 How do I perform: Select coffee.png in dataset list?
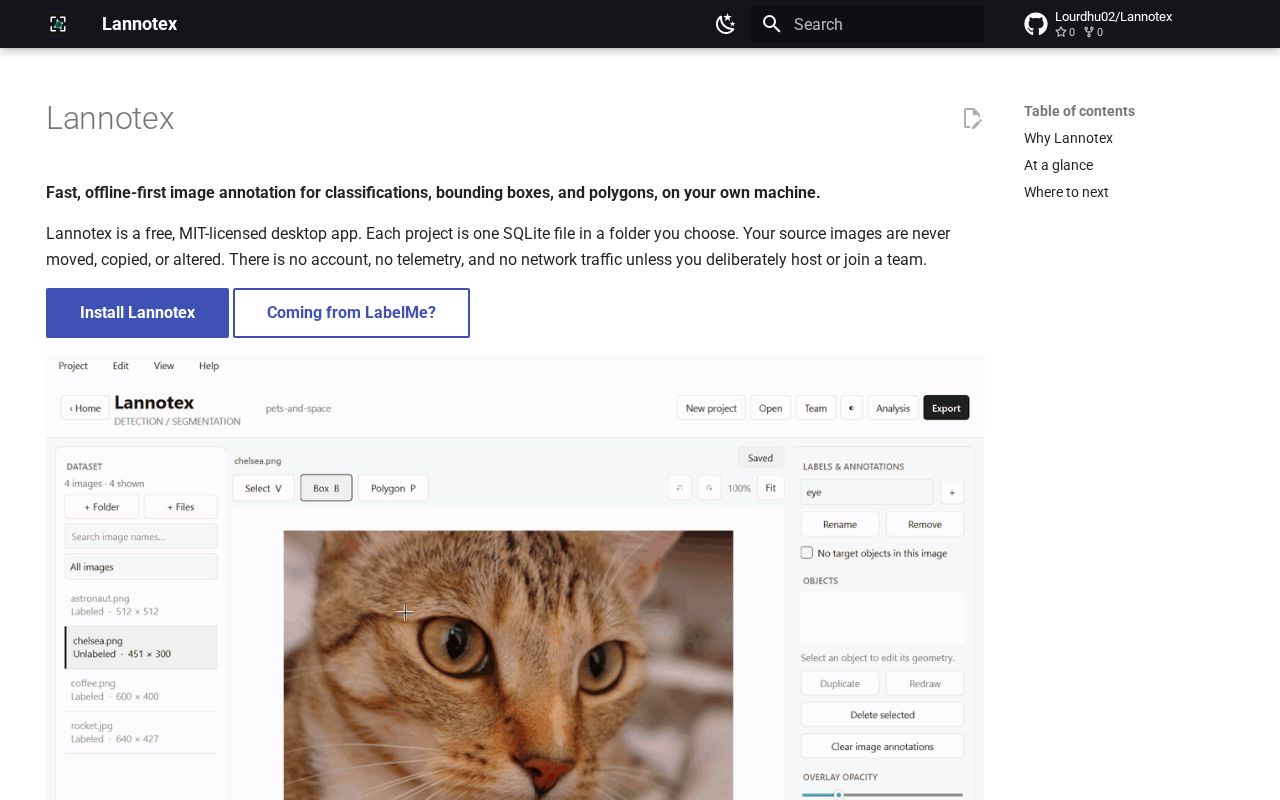point(141,690)
